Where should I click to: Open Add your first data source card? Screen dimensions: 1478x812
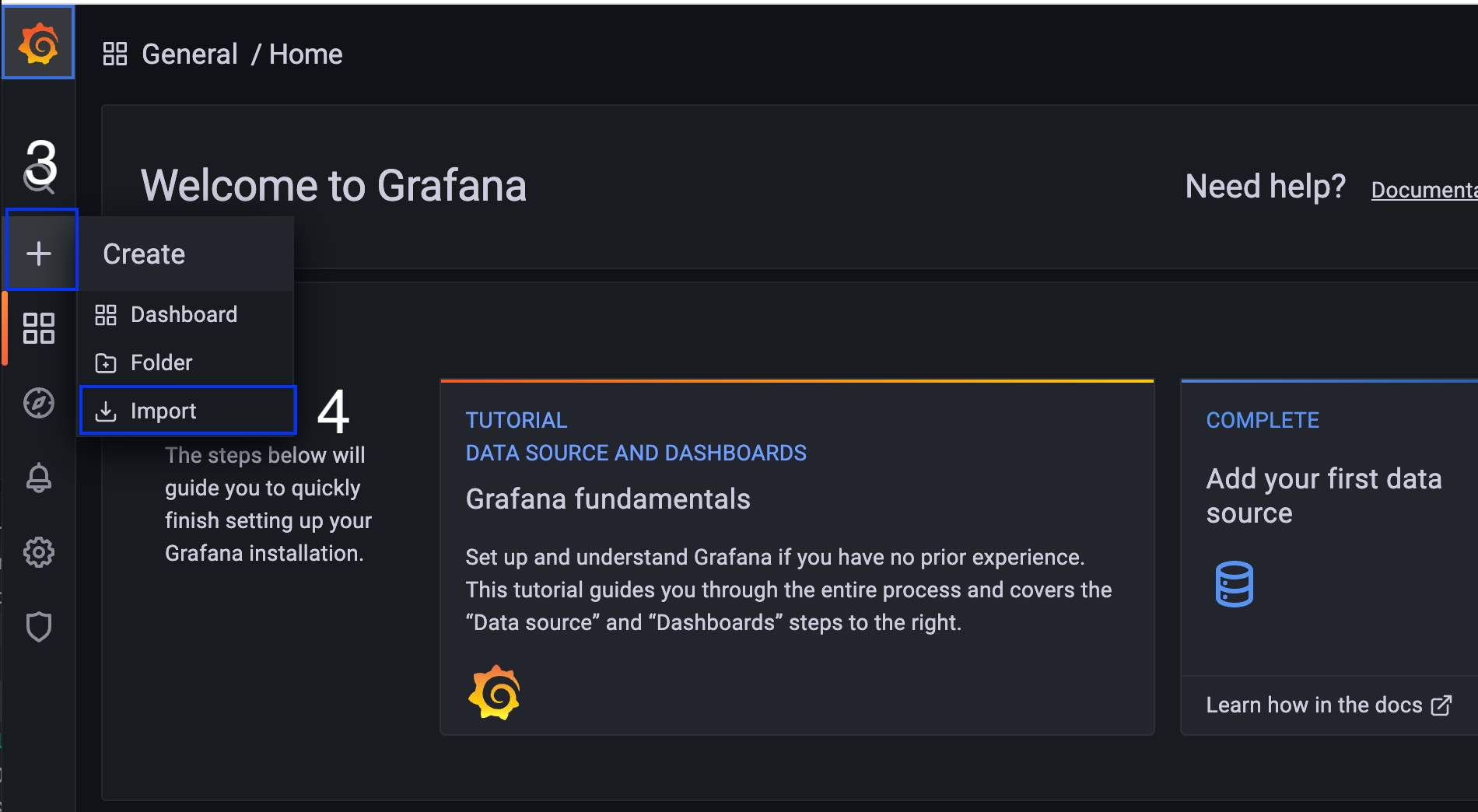(1324, 495)
